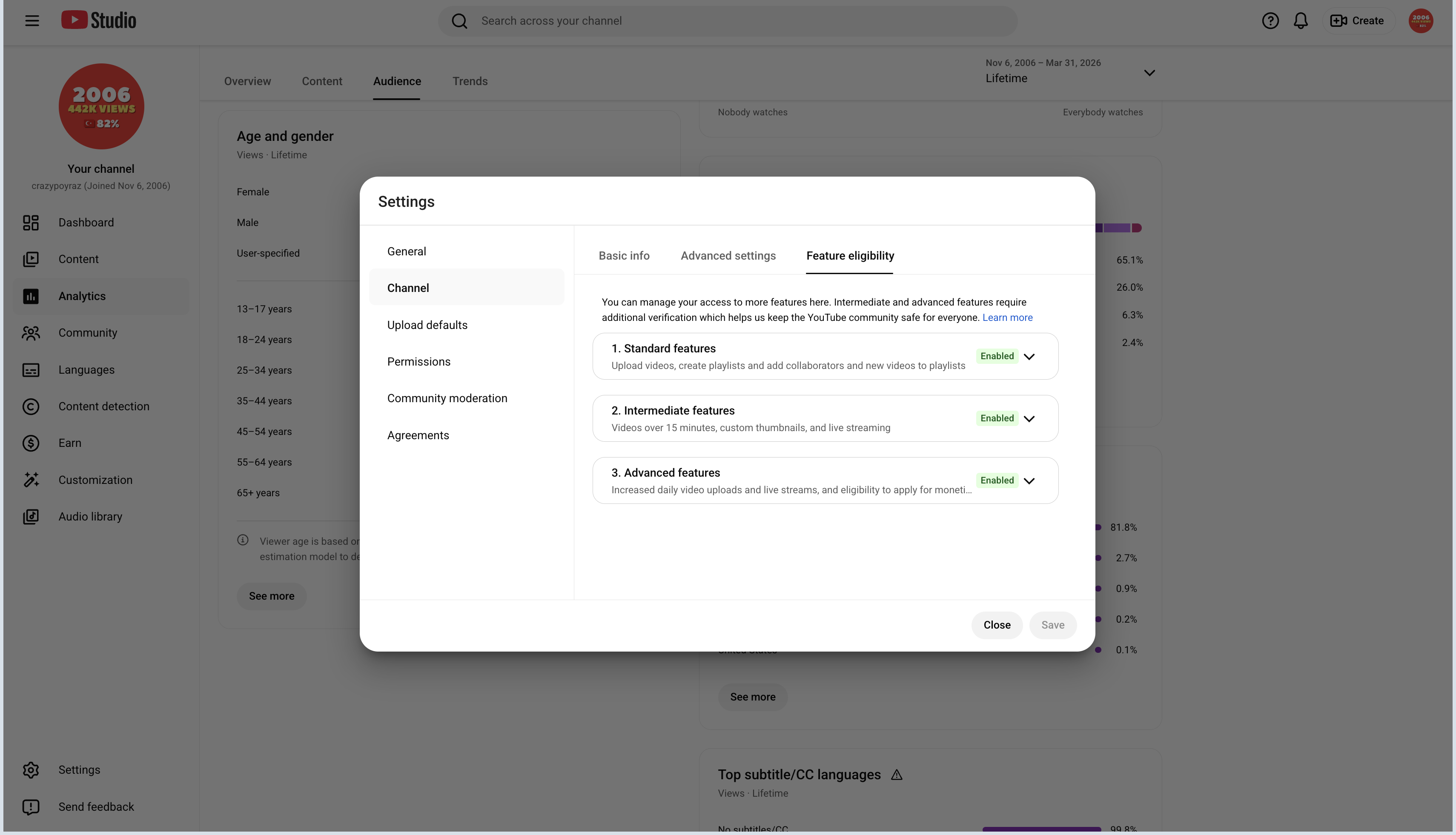Select Channel in settings sidebar
This screenshot has height=835, width=1456.
[x=467, y=288]
